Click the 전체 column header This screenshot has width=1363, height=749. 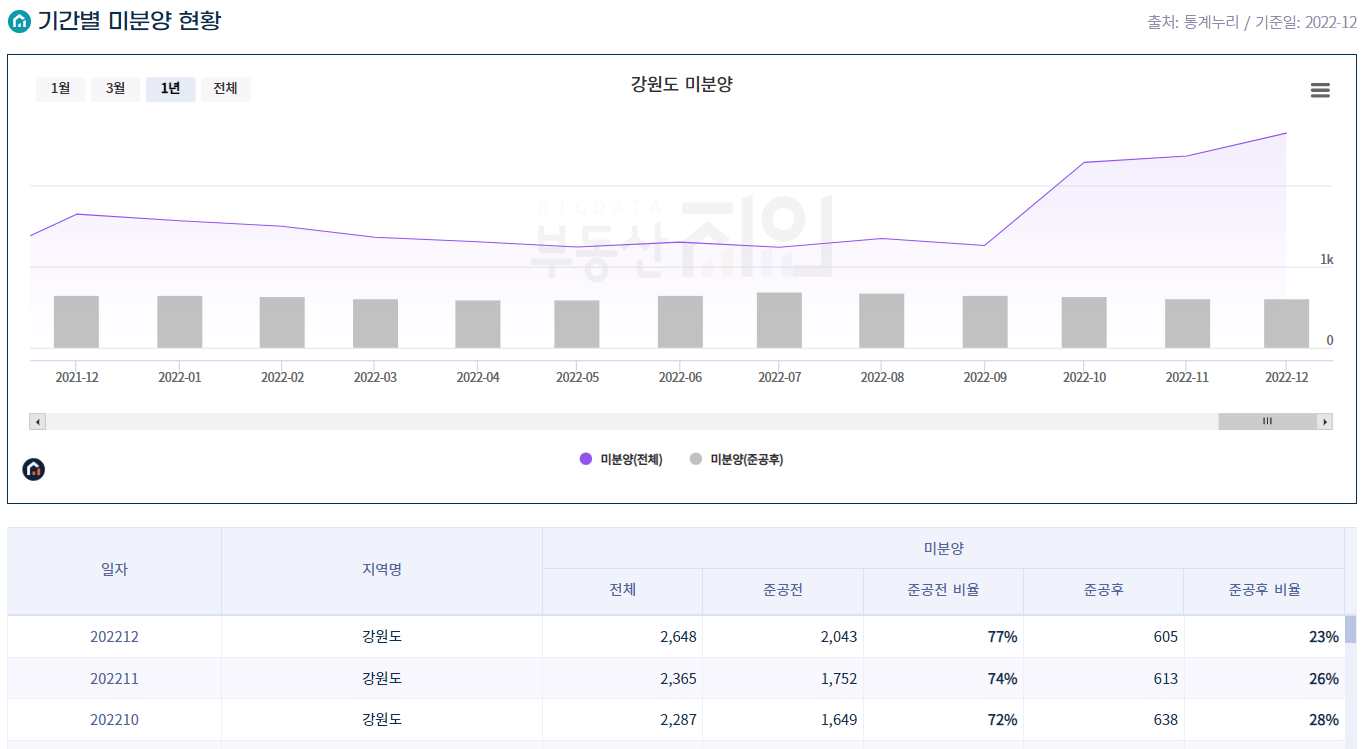pos(623,592)
